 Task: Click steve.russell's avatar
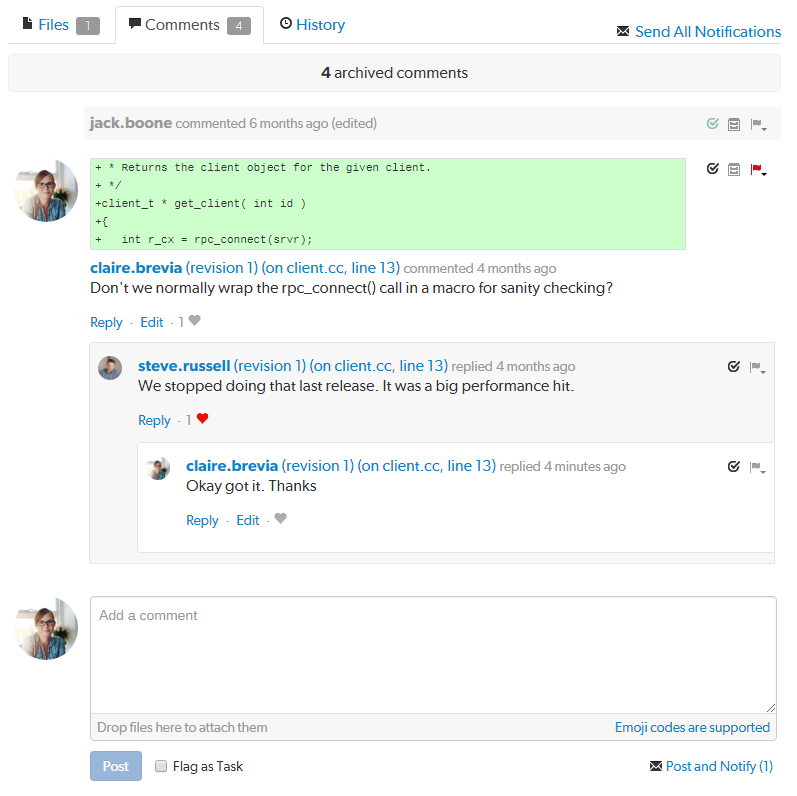[110, 368]
